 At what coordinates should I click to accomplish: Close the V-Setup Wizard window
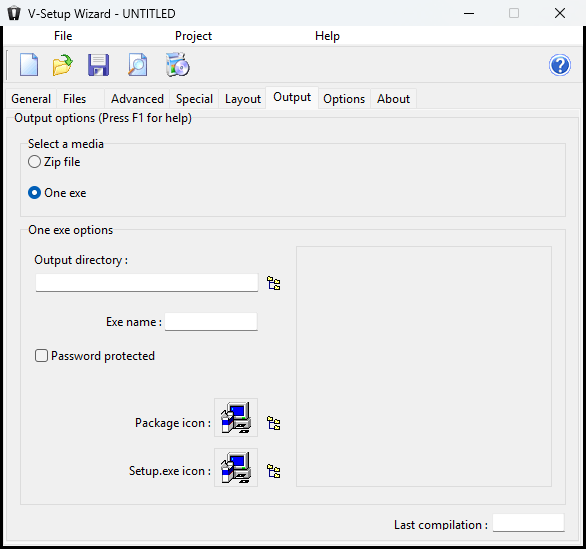point(560,13)
